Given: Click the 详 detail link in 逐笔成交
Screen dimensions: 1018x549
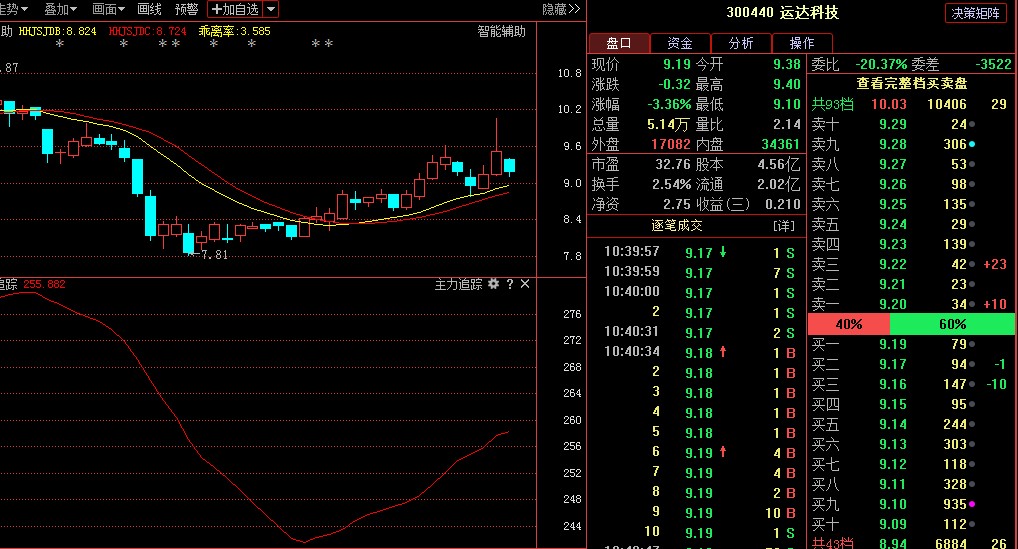Looking at the screenshot, I should (x=783, y=226).
